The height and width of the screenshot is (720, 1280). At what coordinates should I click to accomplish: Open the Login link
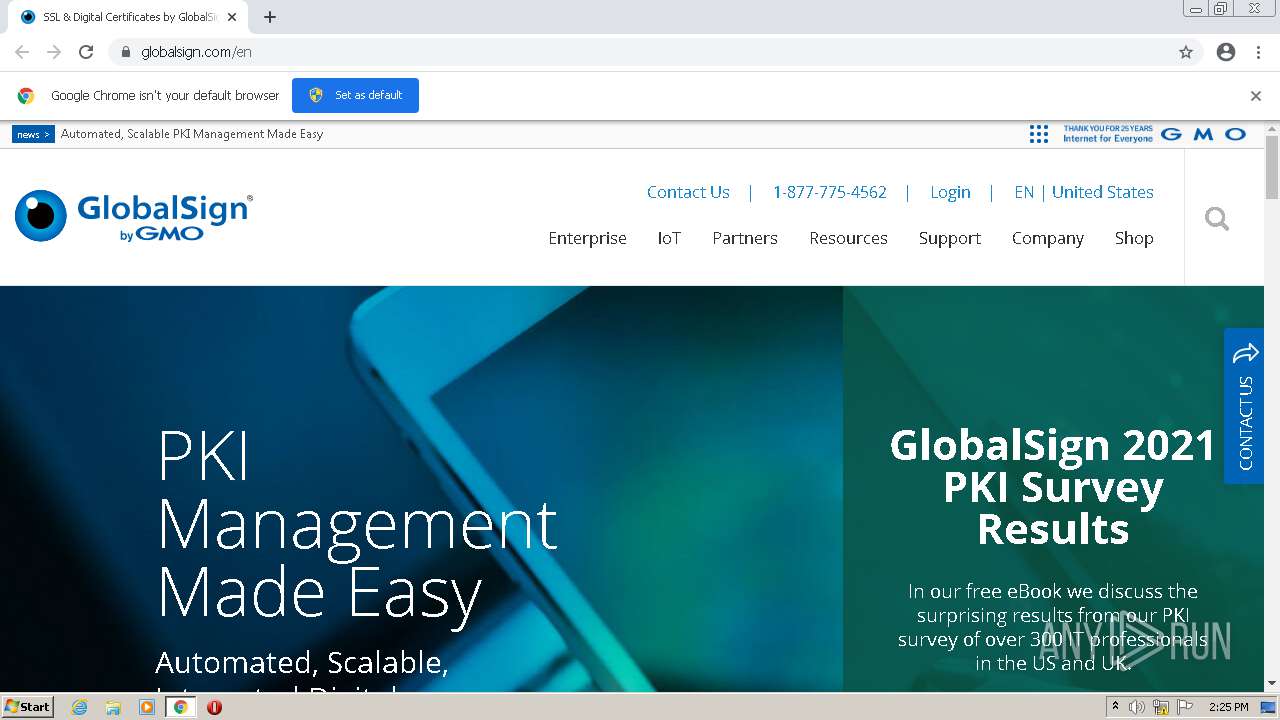(950, 192)
